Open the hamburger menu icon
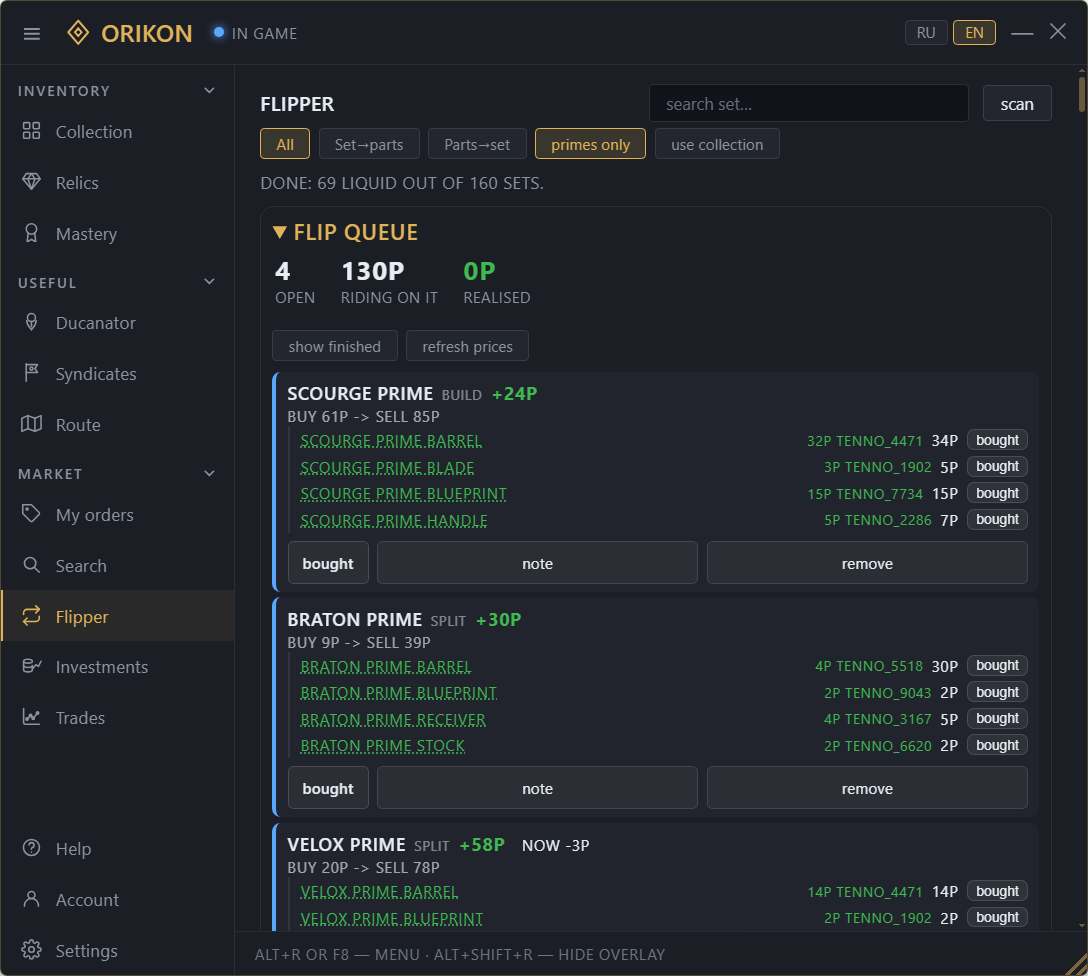The width and height of the screenshot is (1088, 976). [x=32, y=33]
